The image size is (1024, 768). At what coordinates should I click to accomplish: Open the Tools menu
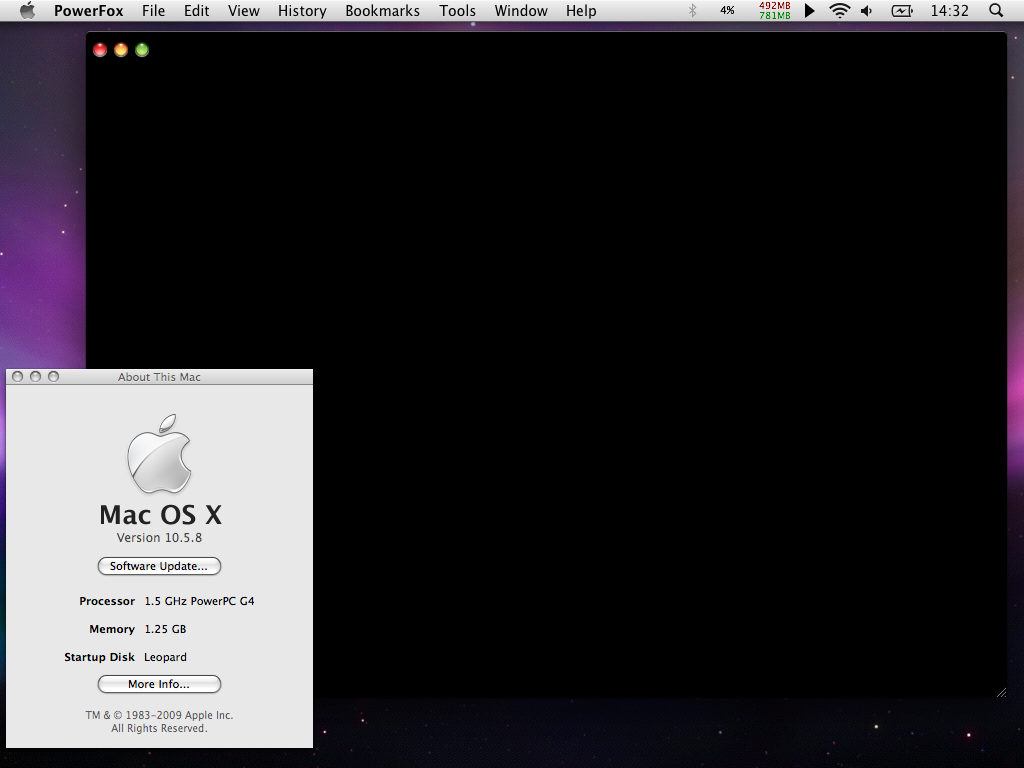[457, 11]
